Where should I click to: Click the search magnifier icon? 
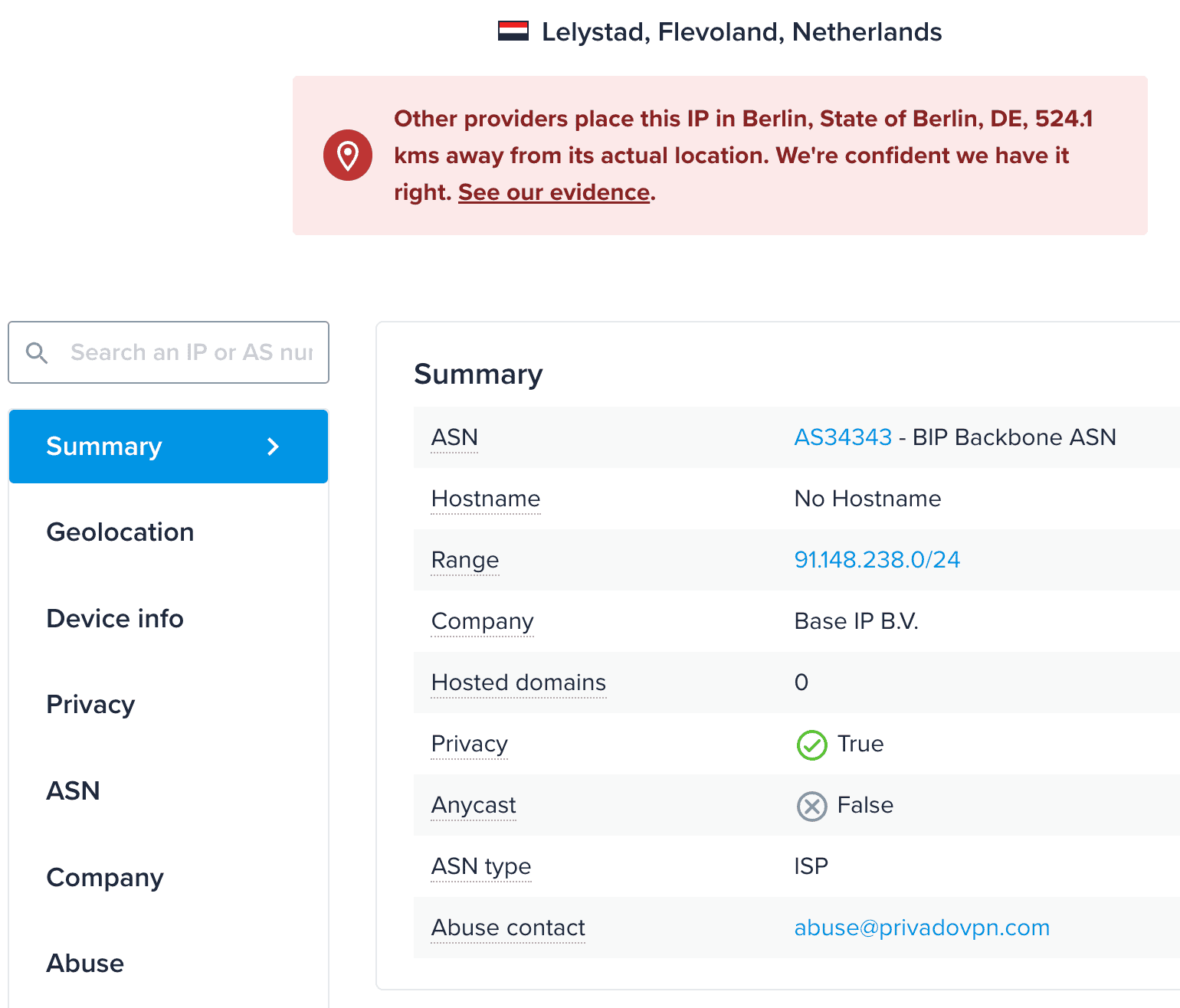[37, 352]
